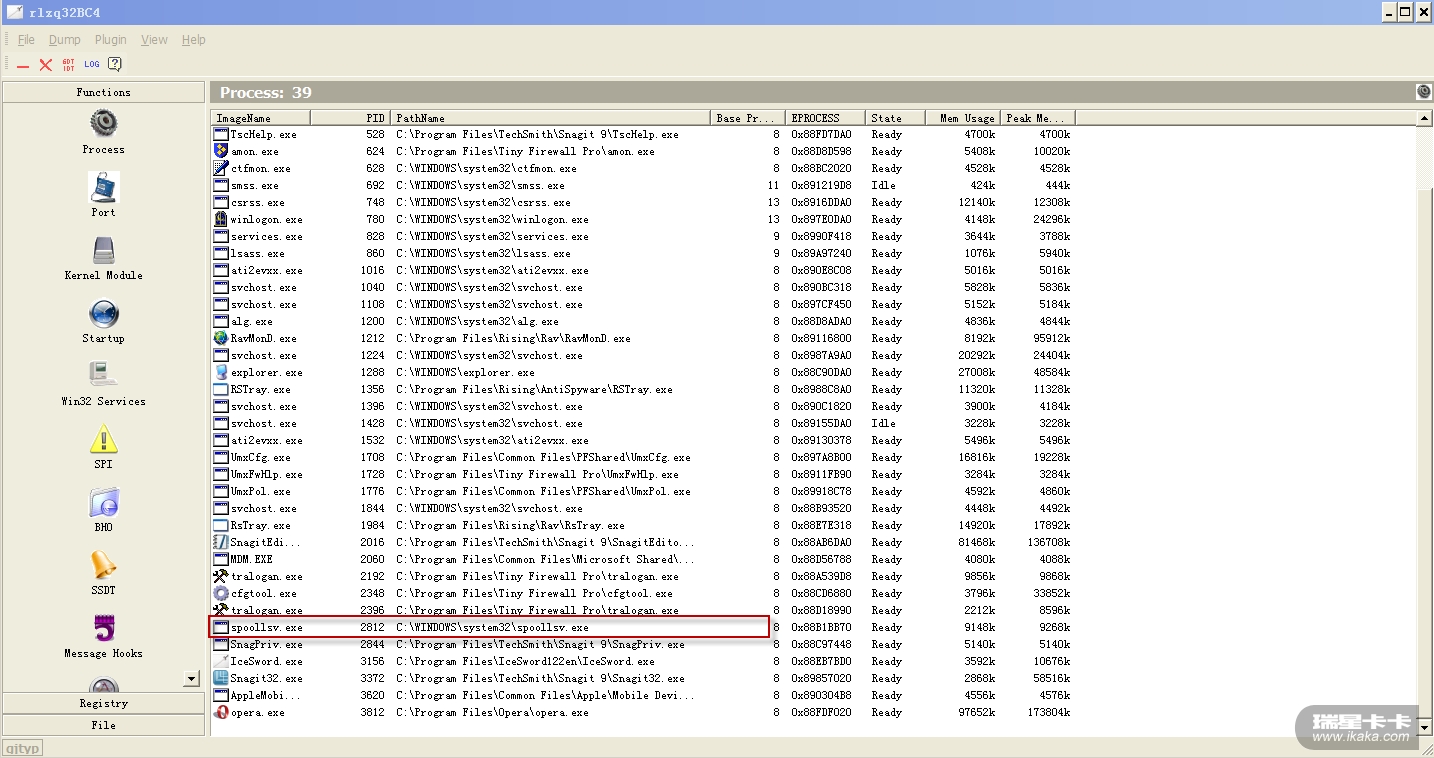Select the SPI warning icon
This screenshot has width=1434, height=758.
click(x=104, y=439)
